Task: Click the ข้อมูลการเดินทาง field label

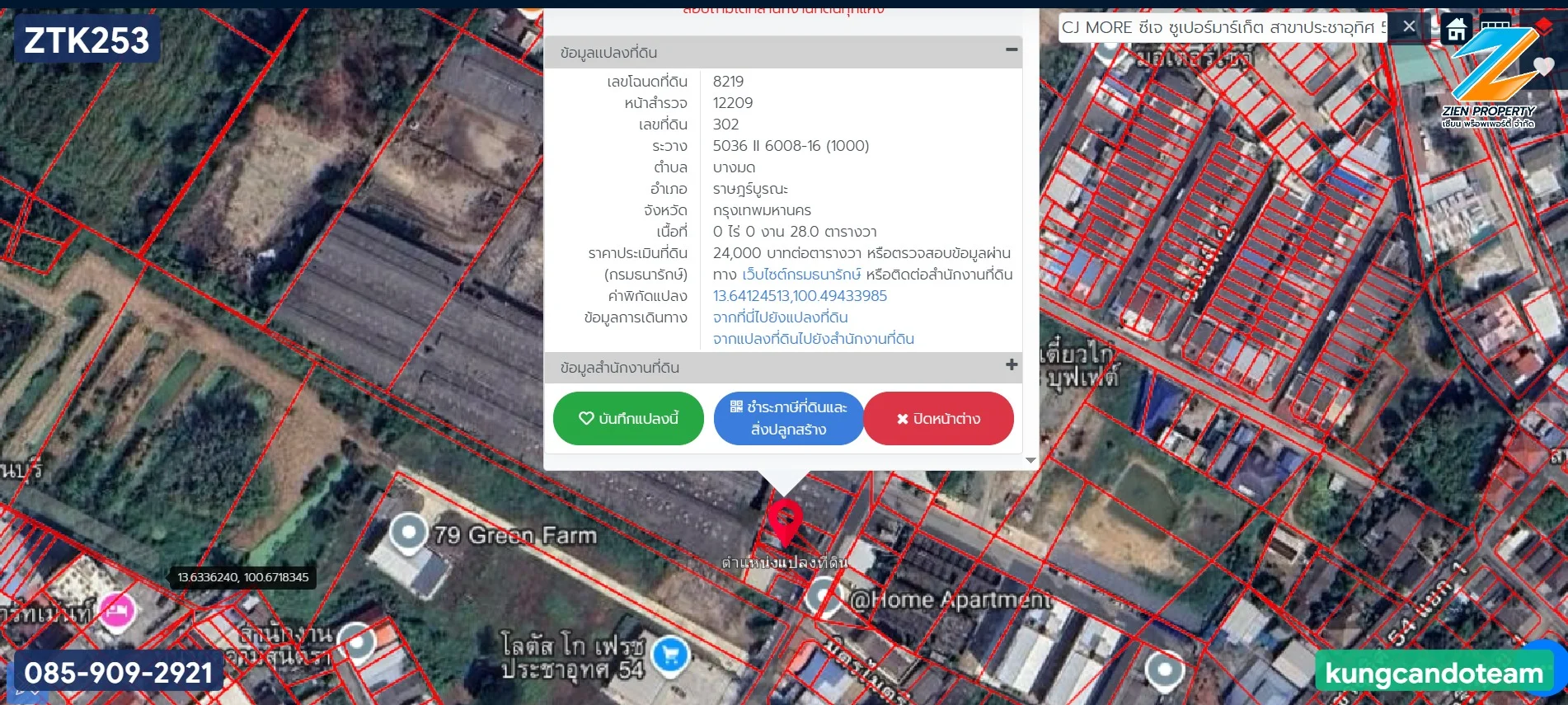Action: (636, 317)
